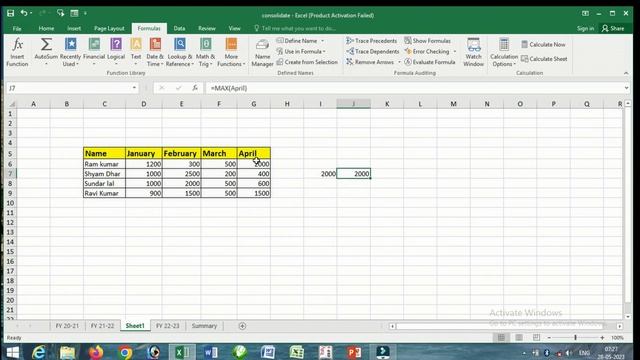Image resolution: width=640 pixels, height=360 pixels.
Task: Open the FY 22-23 sheet
Action: pos(167,326)
